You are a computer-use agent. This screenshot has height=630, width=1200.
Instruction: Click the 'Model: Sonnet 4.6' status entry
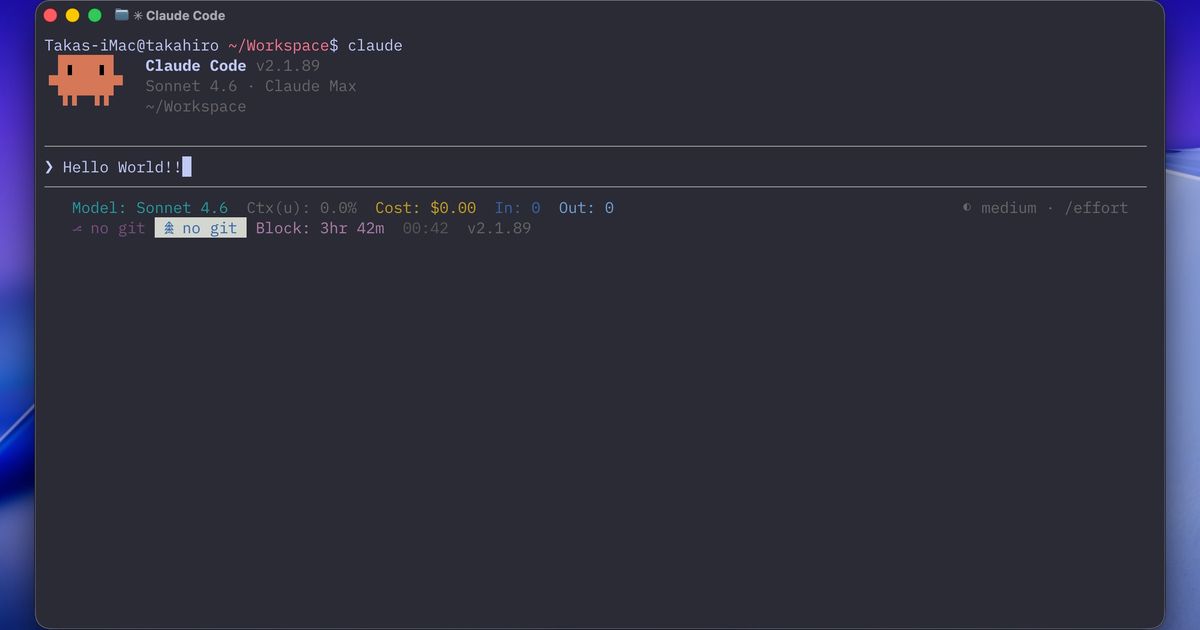pos(150,208)
